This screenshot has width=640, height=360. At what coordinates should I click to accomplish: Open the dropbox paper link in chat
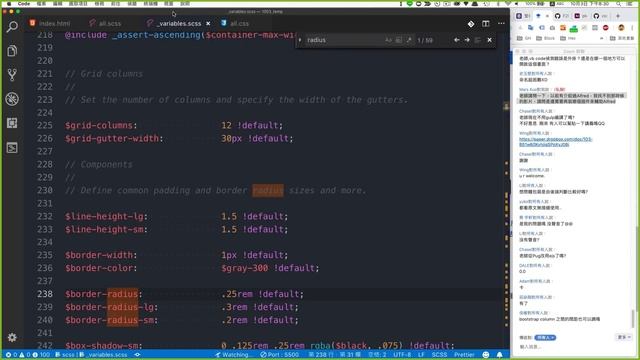(555, 142)
